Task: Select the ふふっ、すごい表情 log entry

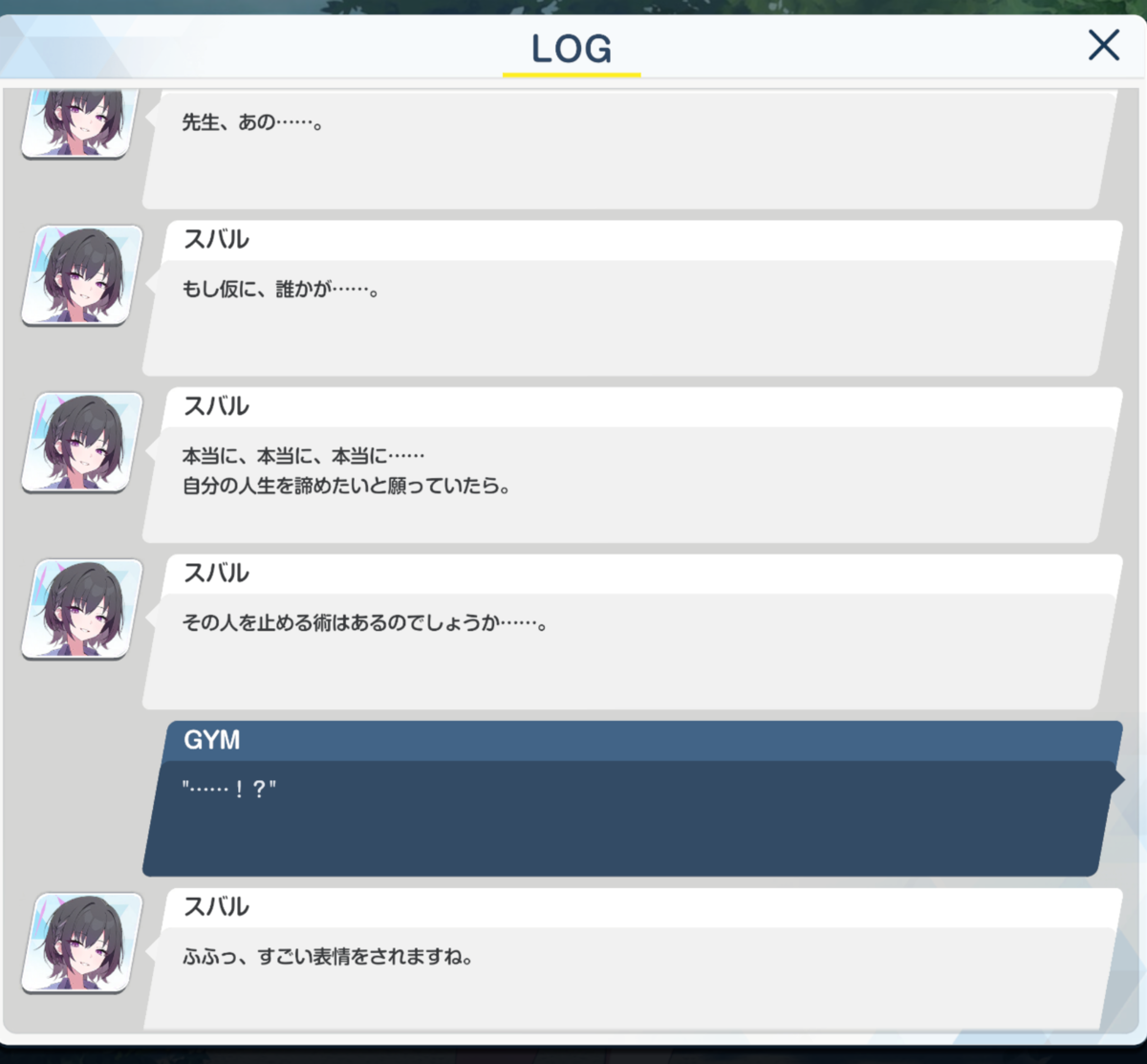Action: [631, 960]
